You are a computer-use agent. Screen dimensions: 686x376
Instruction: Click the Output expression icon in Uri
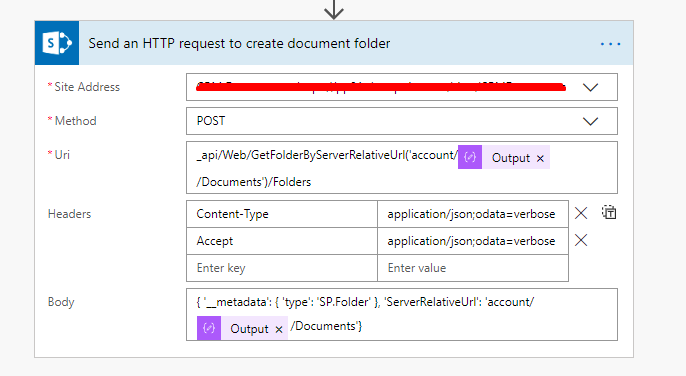point(470,157)
